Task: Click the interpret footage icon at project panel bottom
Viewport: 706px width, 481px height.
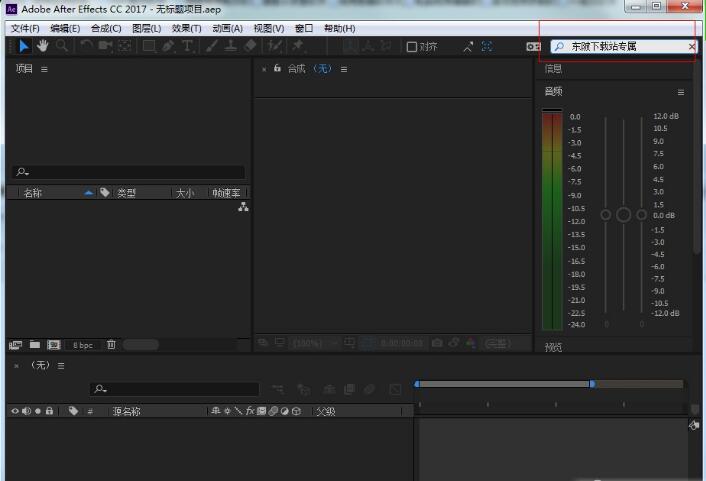Action: [16, 345]
